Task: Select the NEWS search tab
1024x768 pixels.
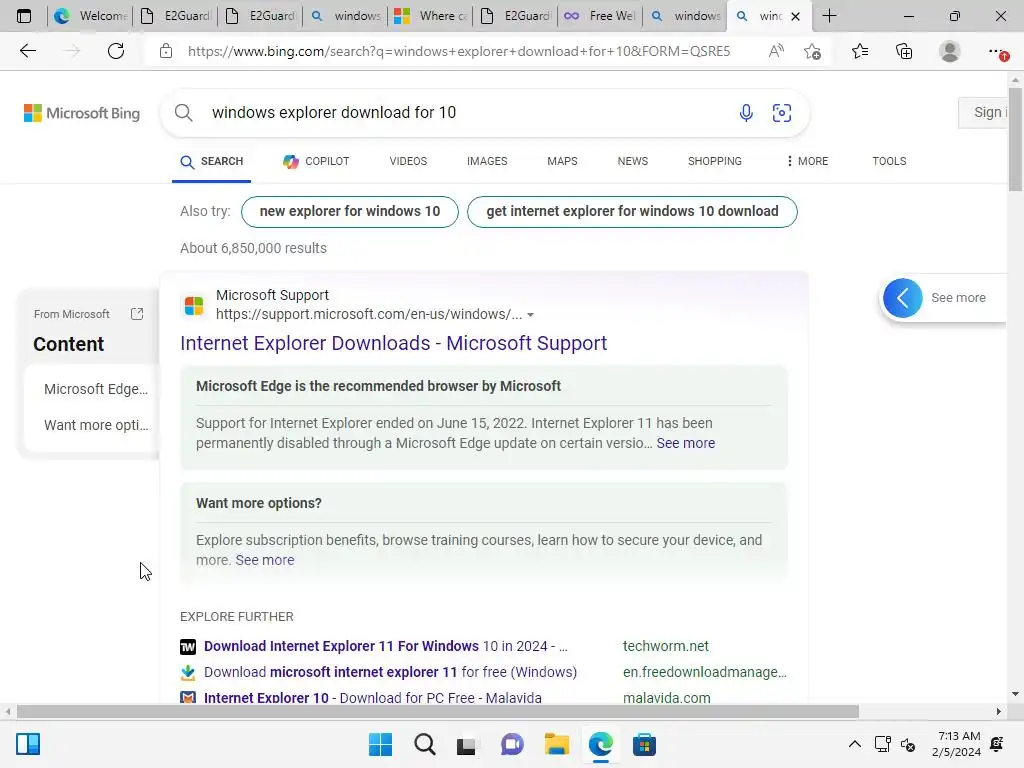Action: click(x=633, y=161)
